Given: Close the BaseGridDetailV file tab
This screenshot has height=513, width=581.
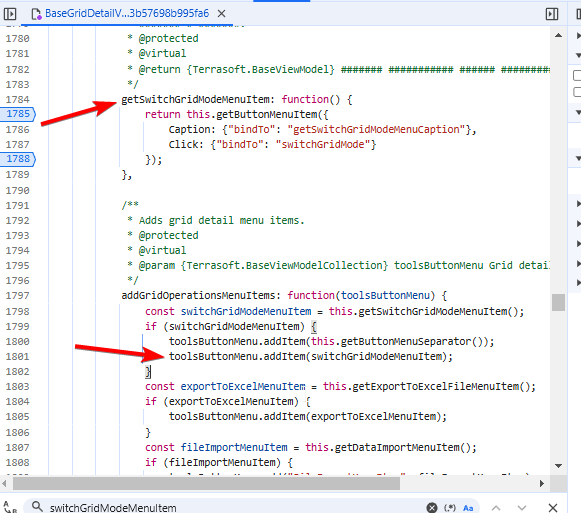Looking at the screenshot, I should click(x=222, y=14).
